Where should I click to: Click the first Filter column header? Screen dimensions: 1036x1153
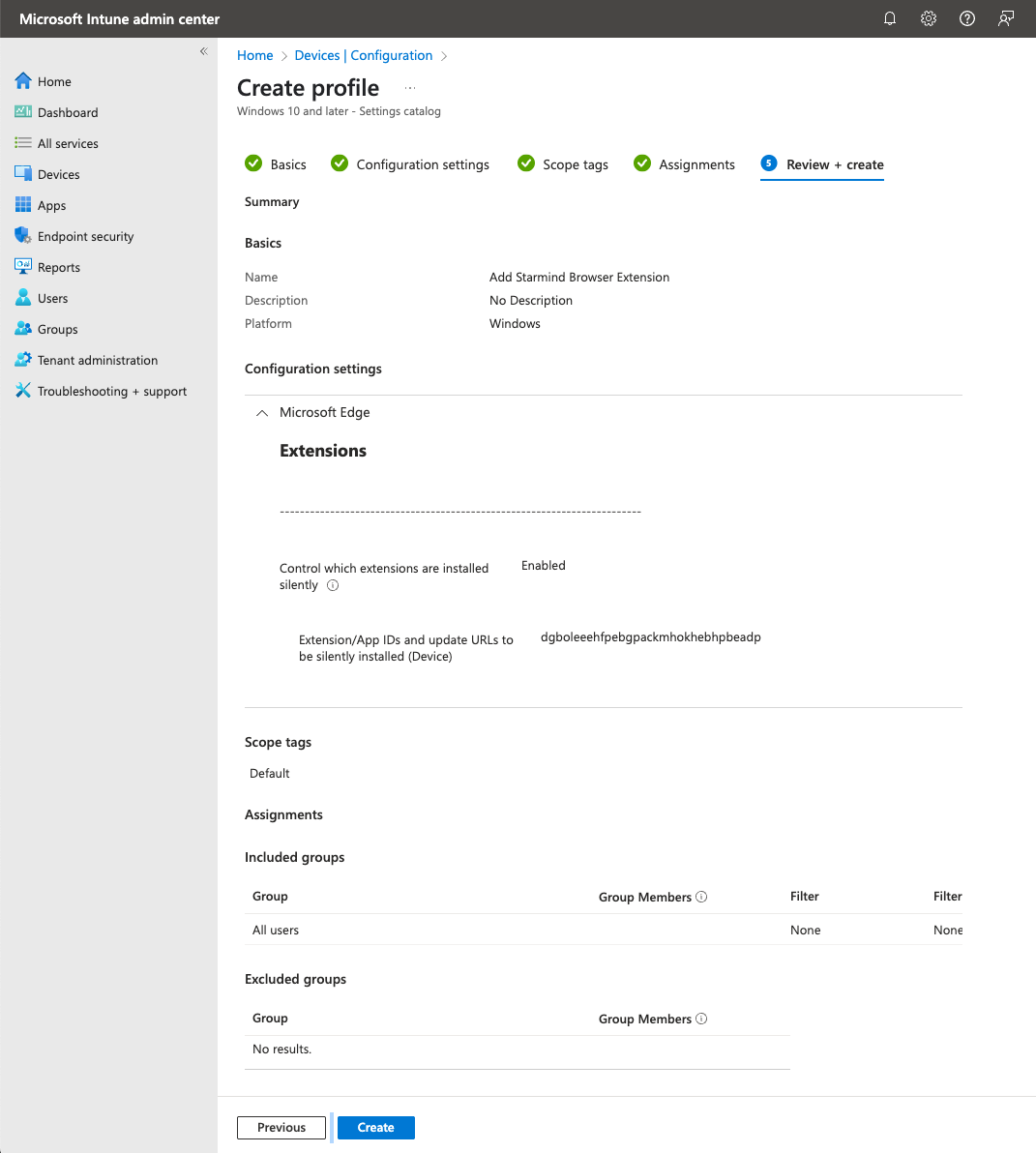pyautogui.click(x=805, y=897)
